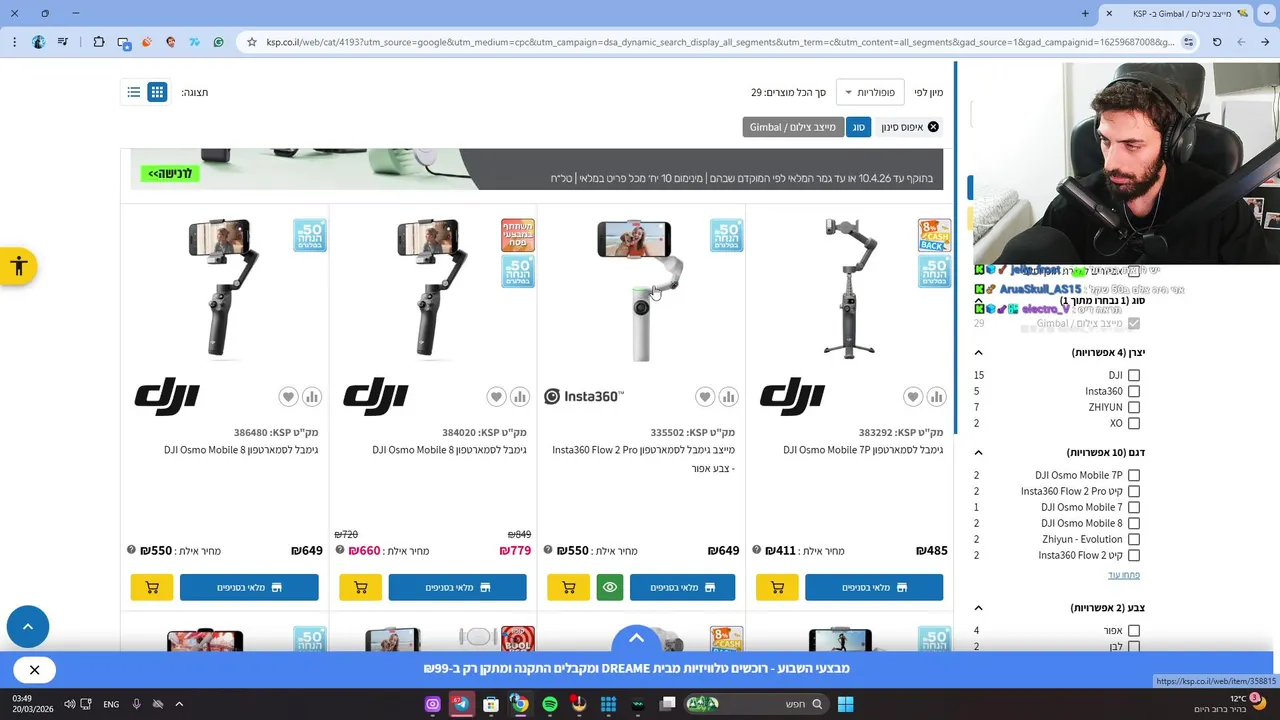This screenshot has width=1280, height=720.
Task: Check branch stock for Insta360 Flow 2 Pro
Action: [x=682, y=587]
